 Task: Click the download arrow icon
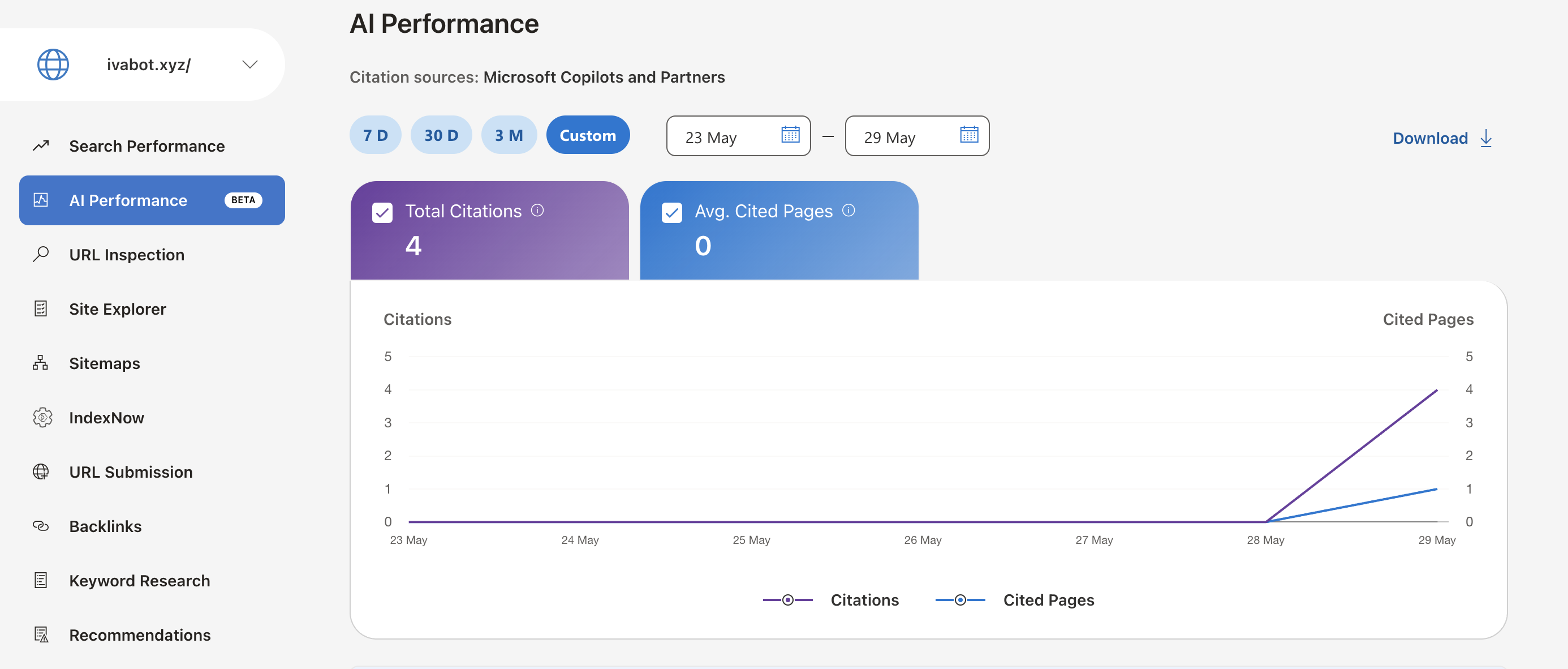(1486, 138)
